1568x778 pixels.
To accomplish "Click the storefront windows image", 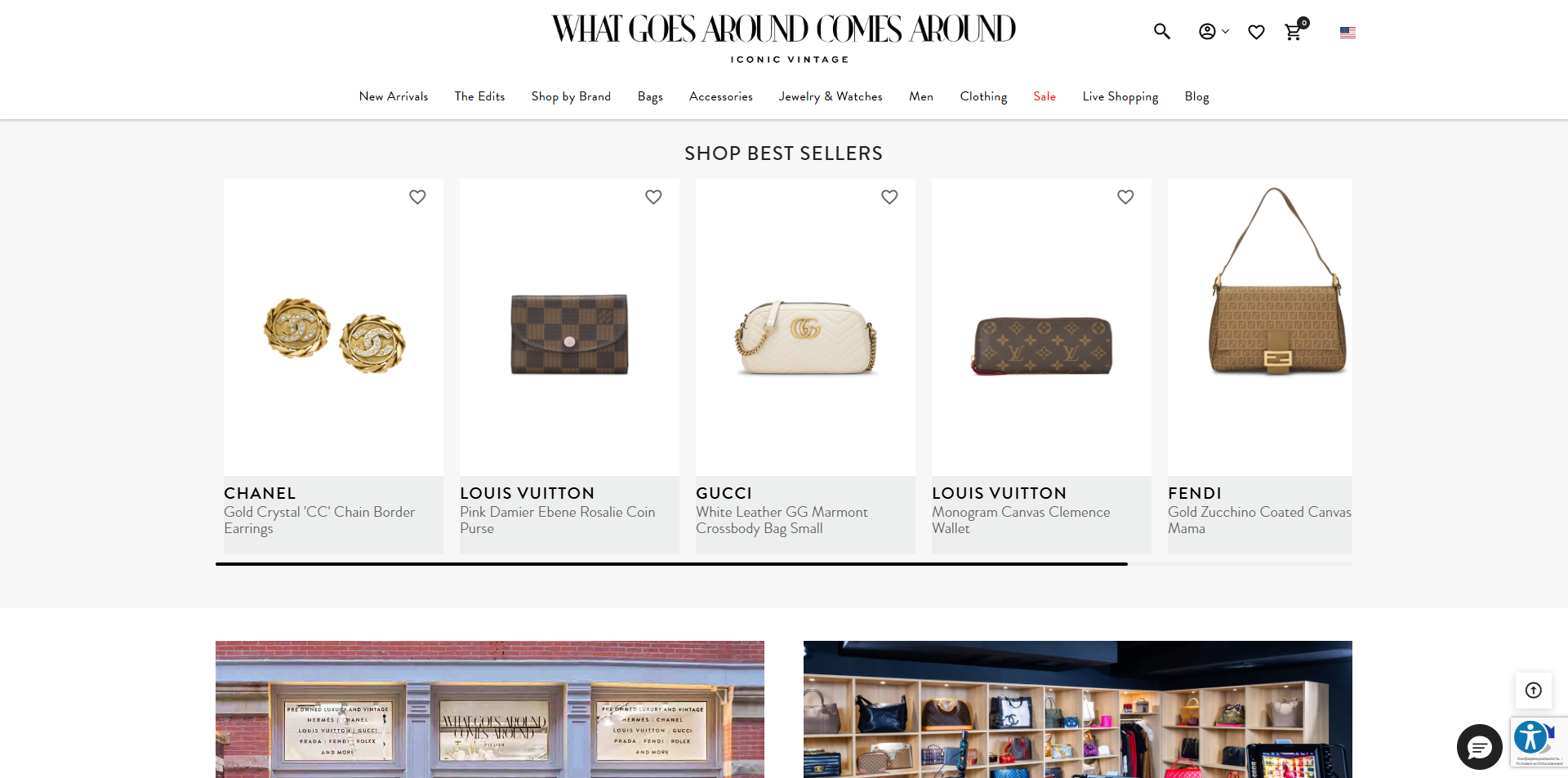I will (490, 709).
